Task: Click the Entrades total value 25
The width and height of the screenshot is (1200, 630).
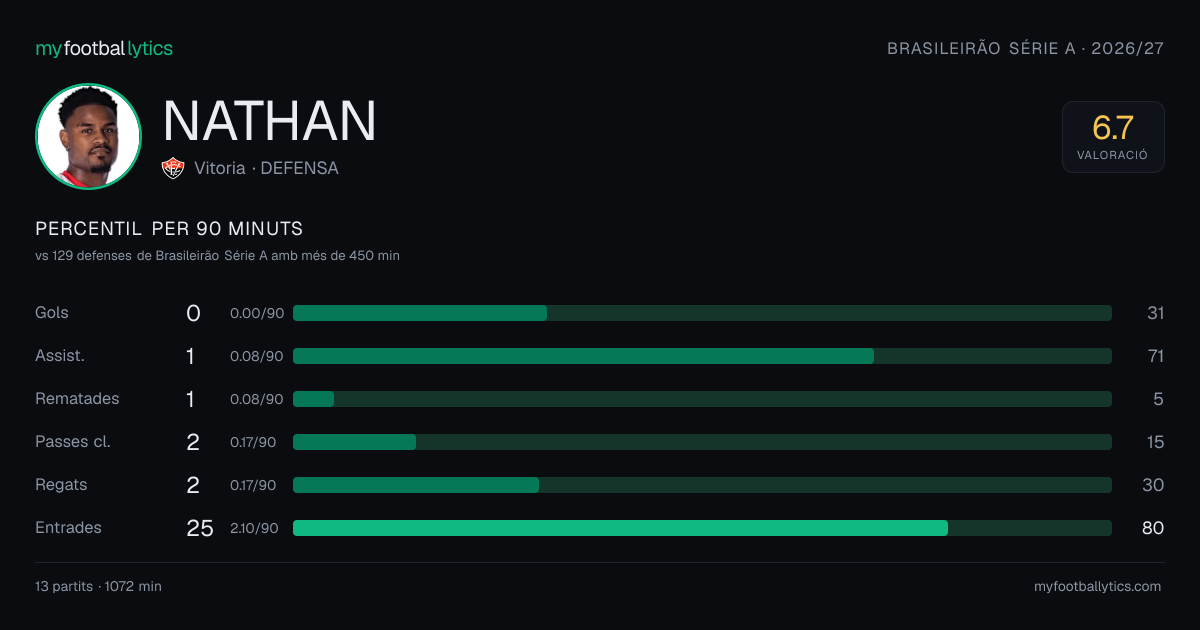Action: coord(200,528)
